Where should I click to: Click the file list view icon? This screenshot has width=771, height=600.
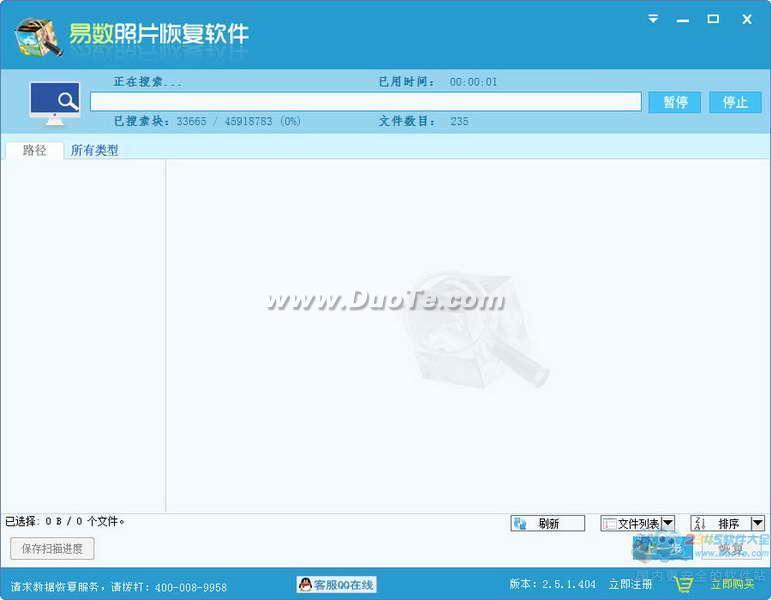609,524
